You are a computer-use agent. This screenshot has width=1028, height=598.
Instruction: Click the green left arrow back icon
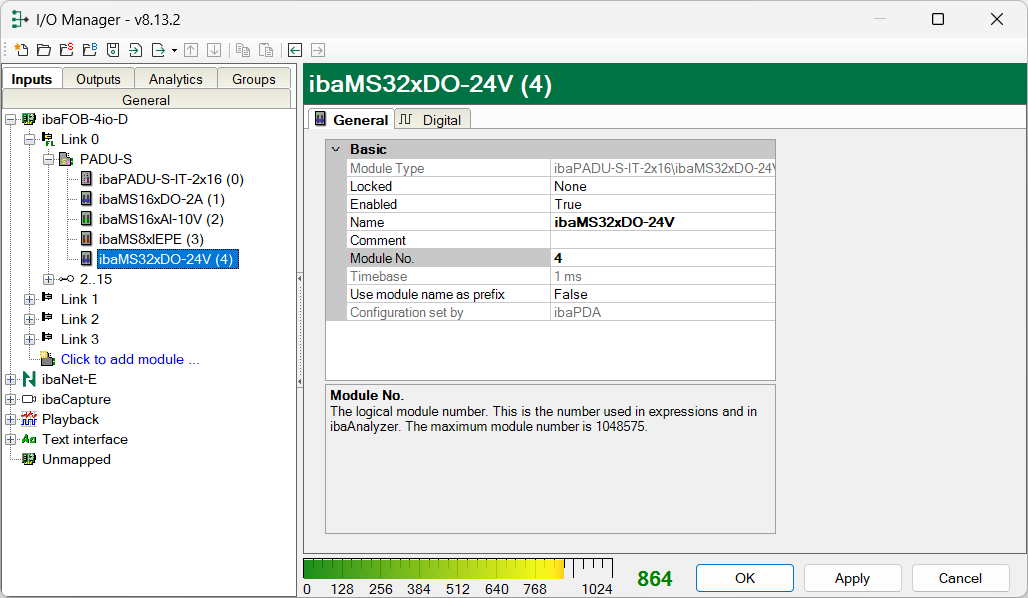[x=295, y=50]
